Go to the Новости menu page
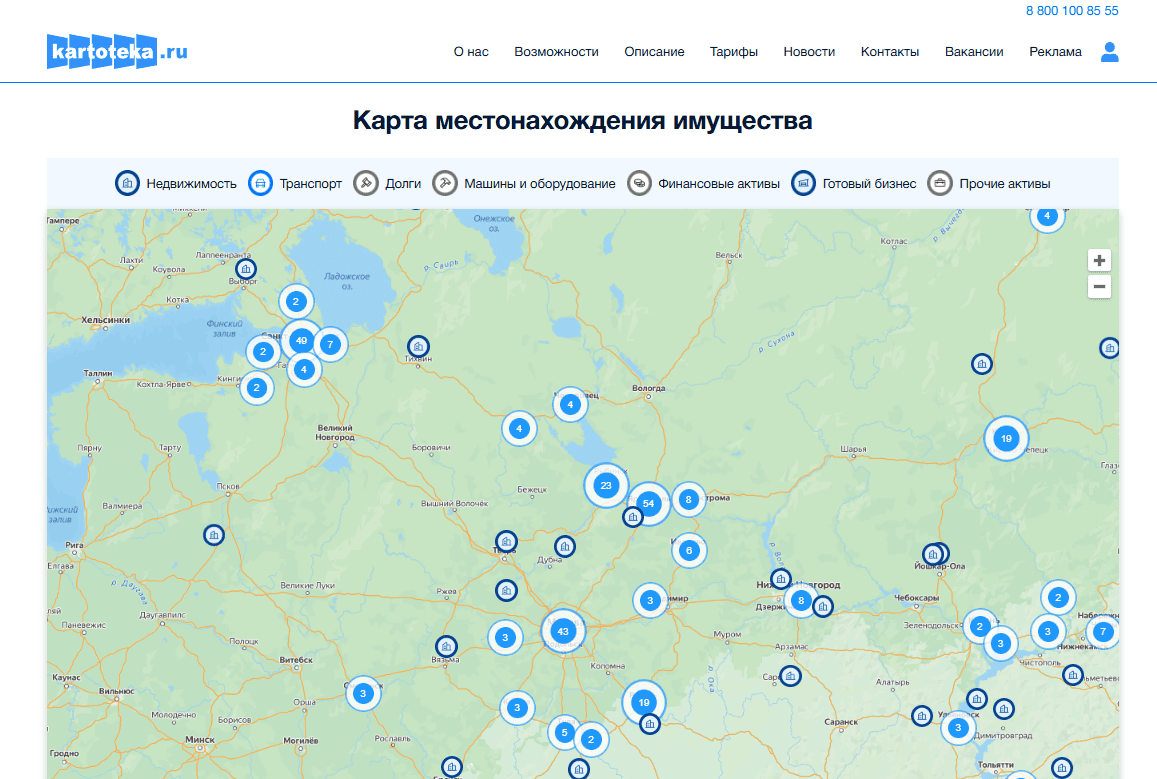 [809, 52]
